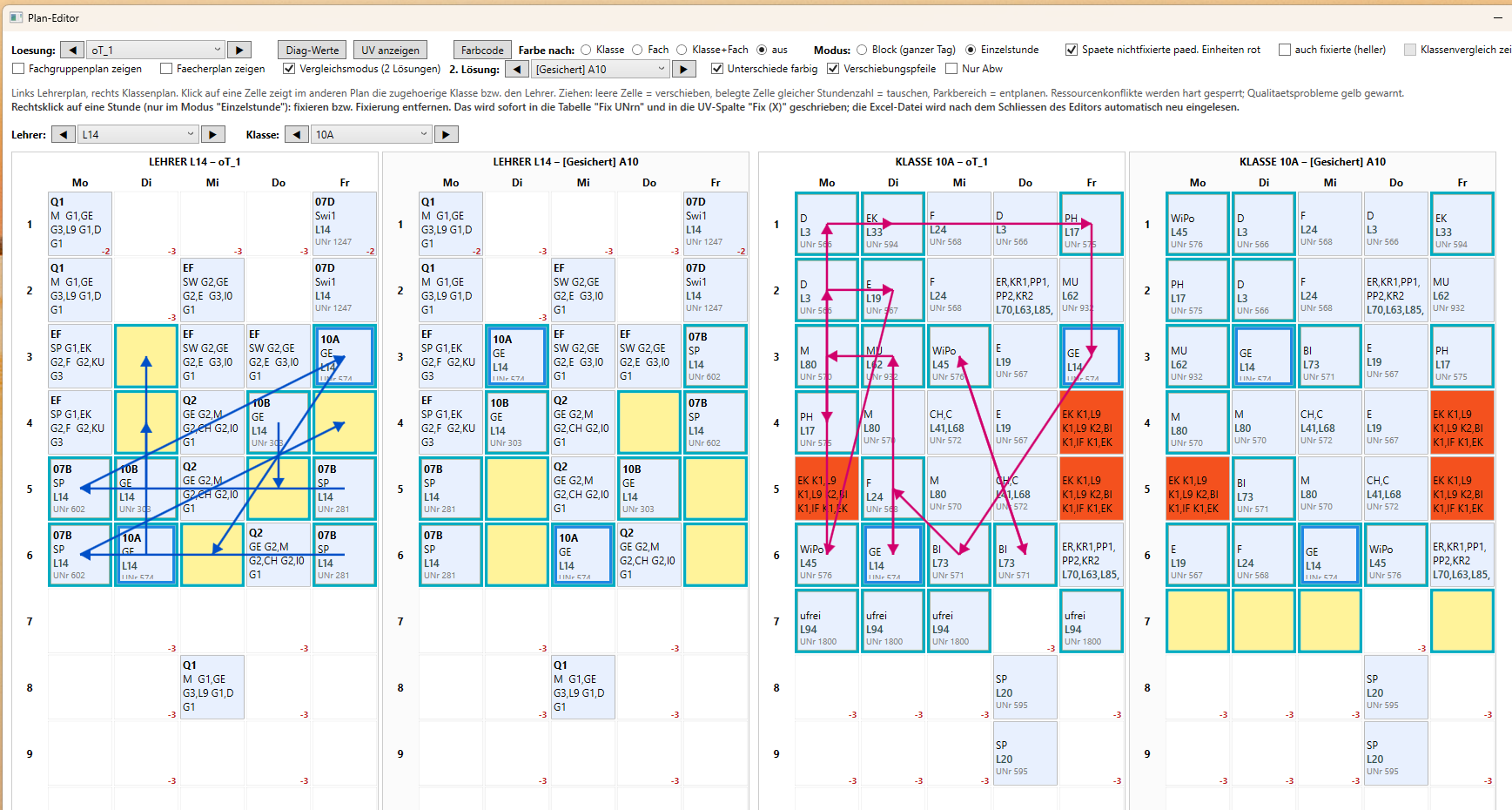Click the Farbcode button
The height and width of the screenshot is (810, 1512).
click(x=482, y=50)
